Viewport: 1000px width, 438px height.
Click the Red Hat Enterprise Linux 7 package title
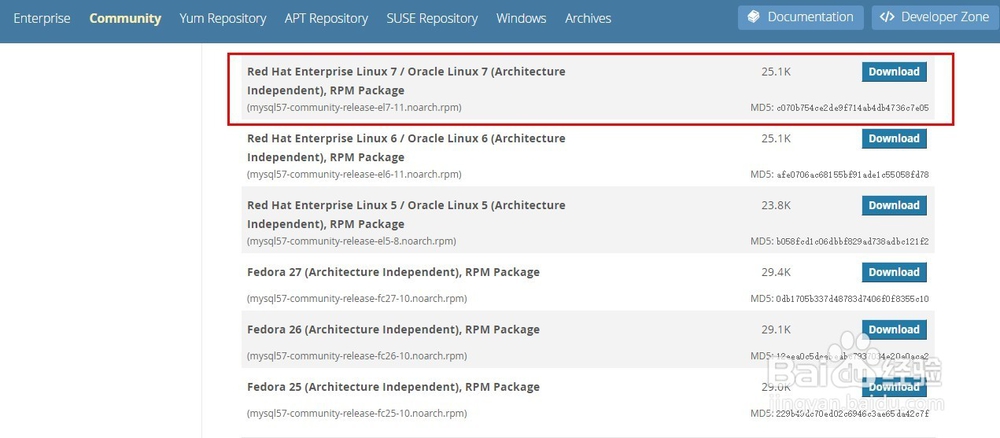click(406, 81)
